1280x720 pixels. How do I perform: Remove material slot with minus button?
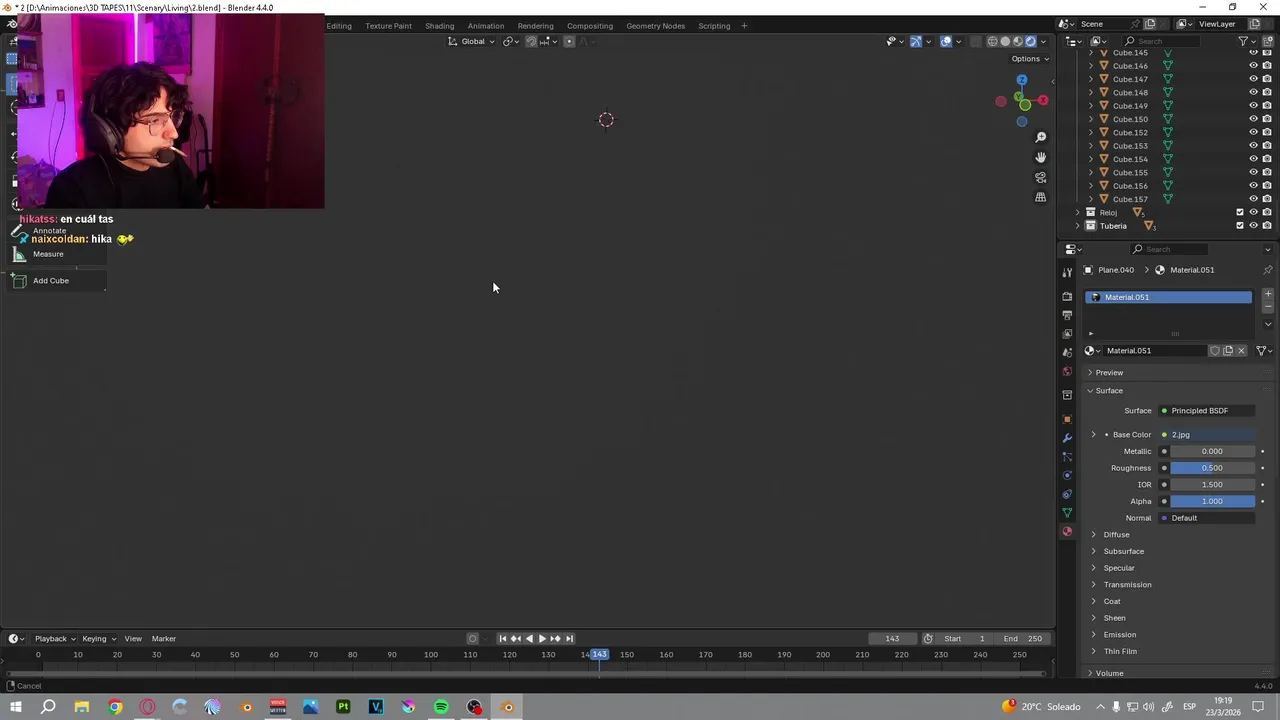click(1268, 306)
